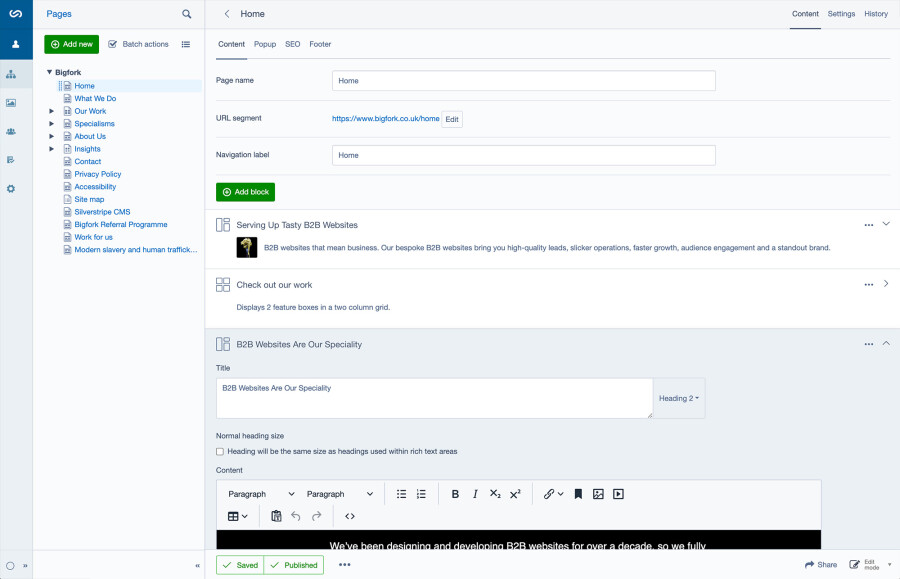Click the Page name input field
Image resolution: width=900 pixels, height=579 pixels.
[x=523, y=80]
